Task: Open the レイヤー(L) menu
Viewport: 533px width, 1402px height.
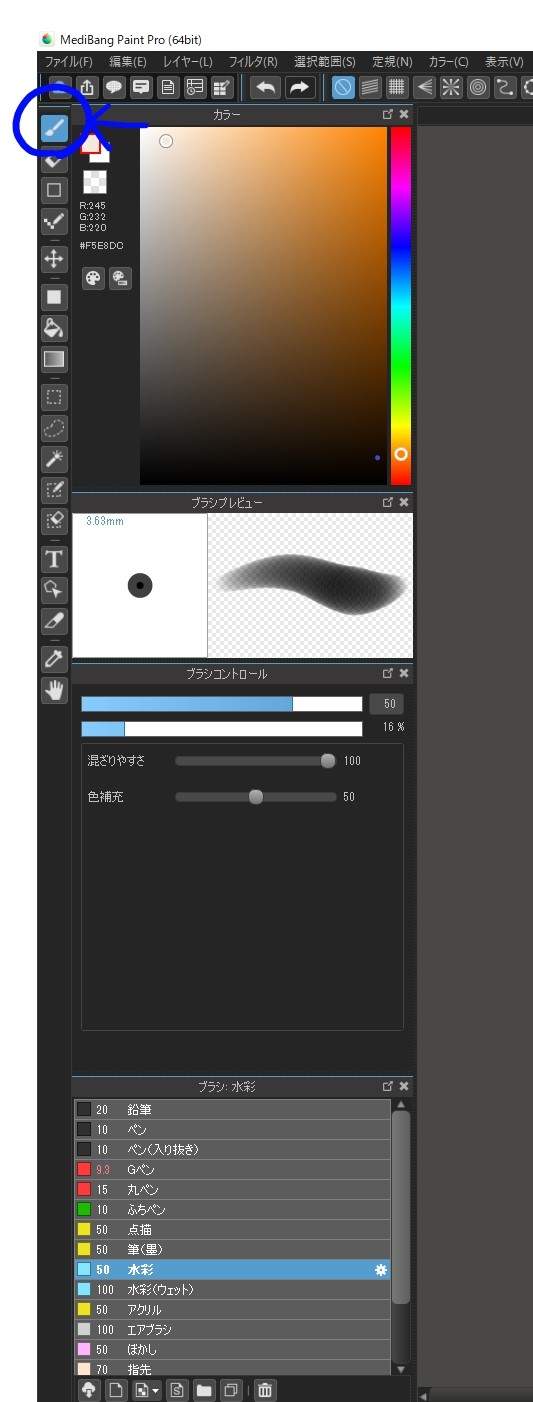Action: tap(188, 62)
